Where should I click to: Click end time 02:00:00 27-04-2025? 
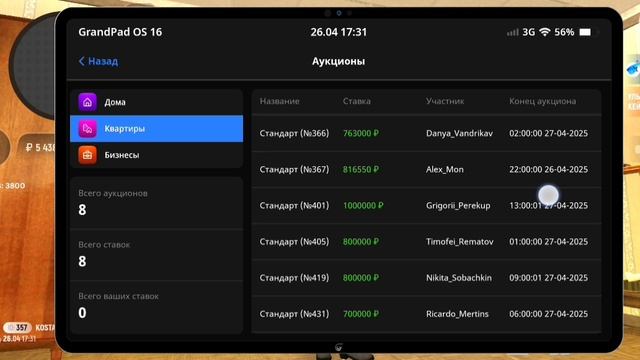pos(549,133)
